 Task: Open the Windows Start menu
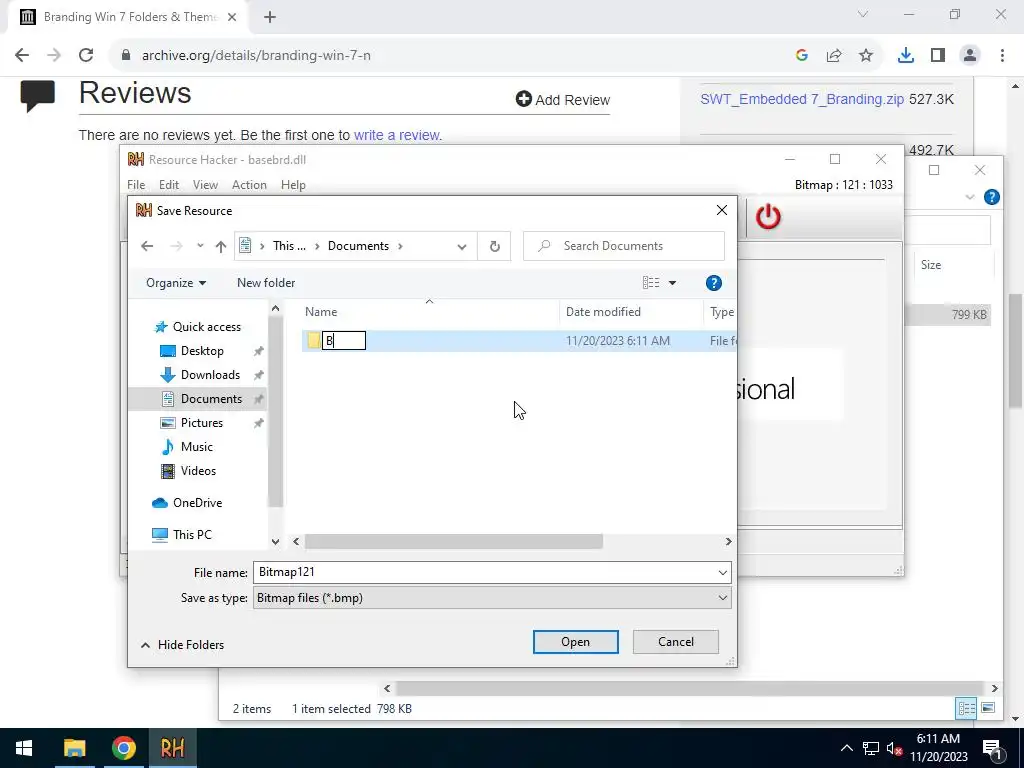[24, 748]
